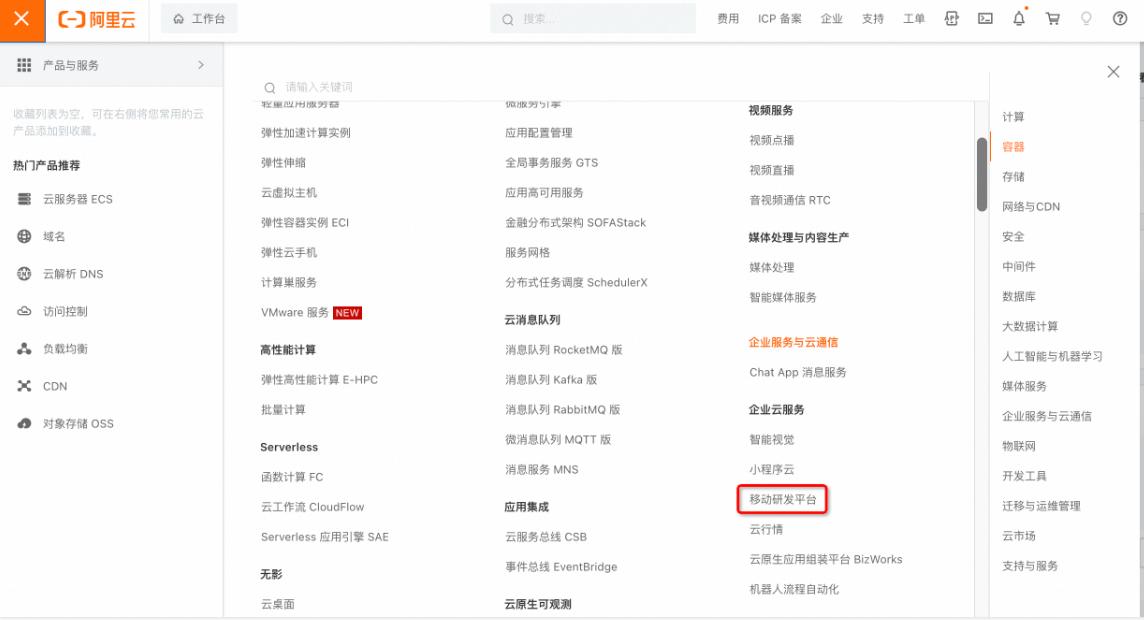The height and width of the screenshot is (620, 1144).
Task: Click the top 搜索 search box
Action: [x=600, y=19]
